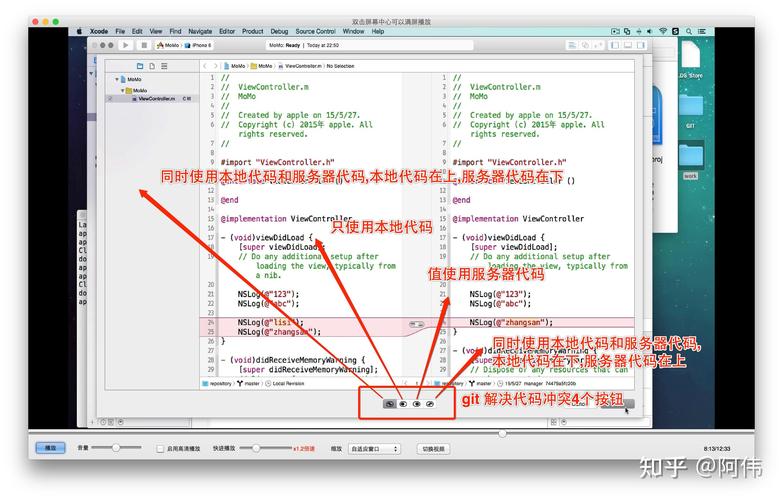Open the Help menu
This screenshot has width=783, height=500.
click(x=378, y=31)
